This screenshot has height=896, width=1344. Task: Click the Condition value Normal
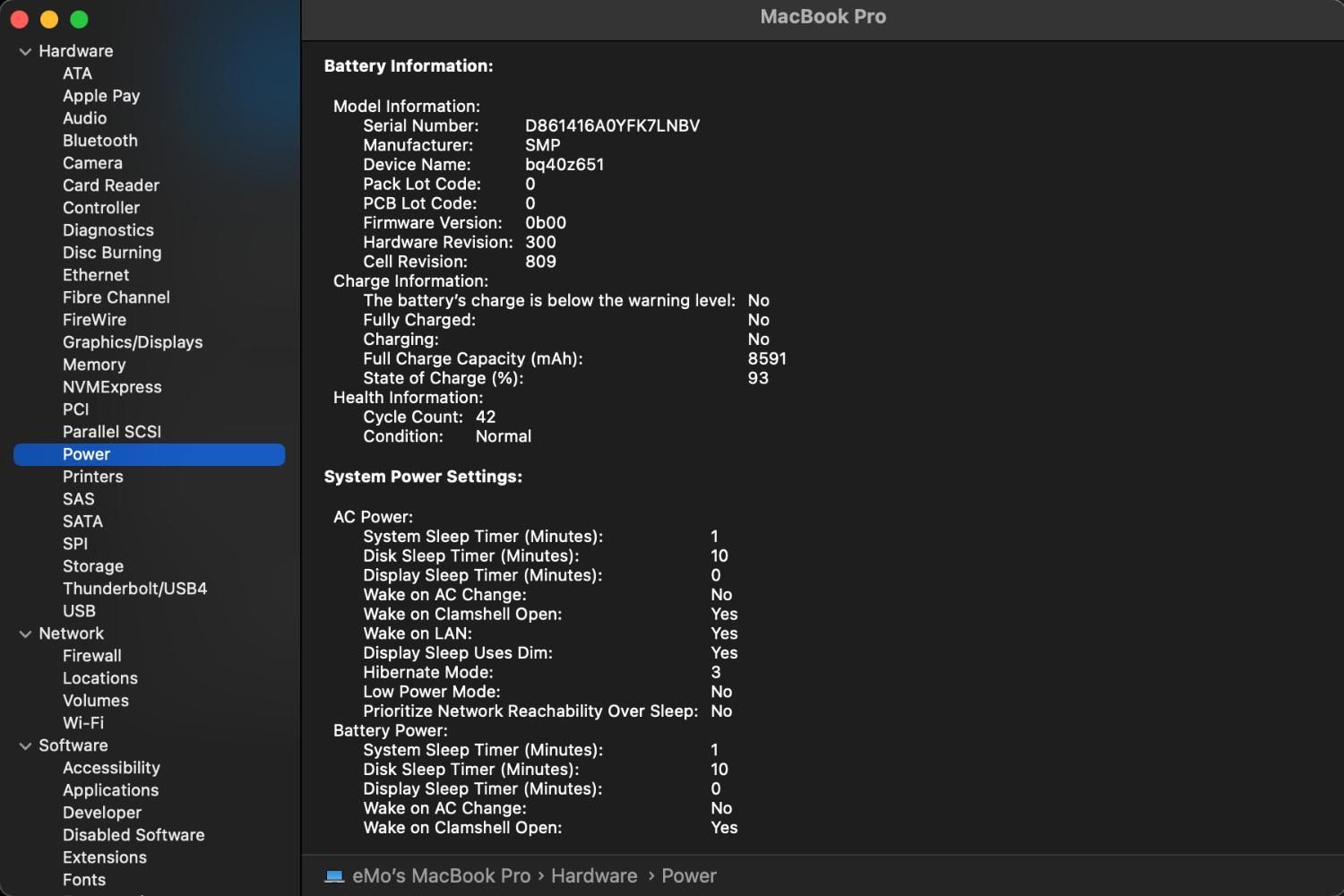point(504,436)
